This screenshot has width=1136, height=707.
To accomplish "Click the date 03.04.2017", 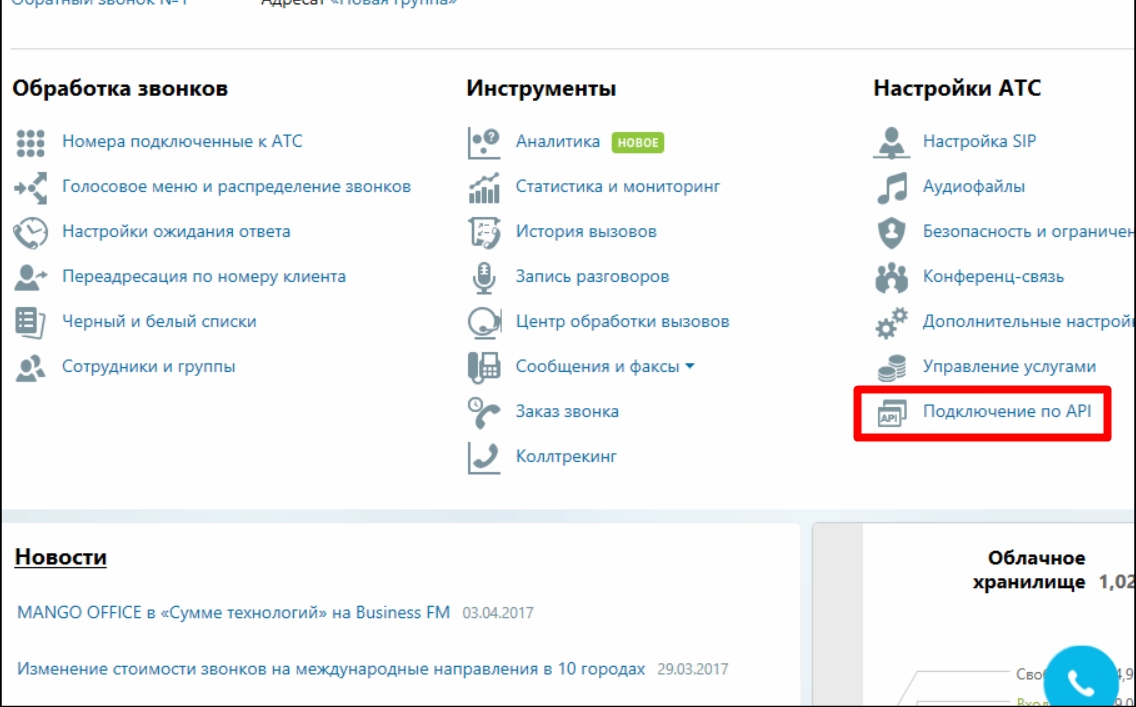I will (x=498, y=614).
